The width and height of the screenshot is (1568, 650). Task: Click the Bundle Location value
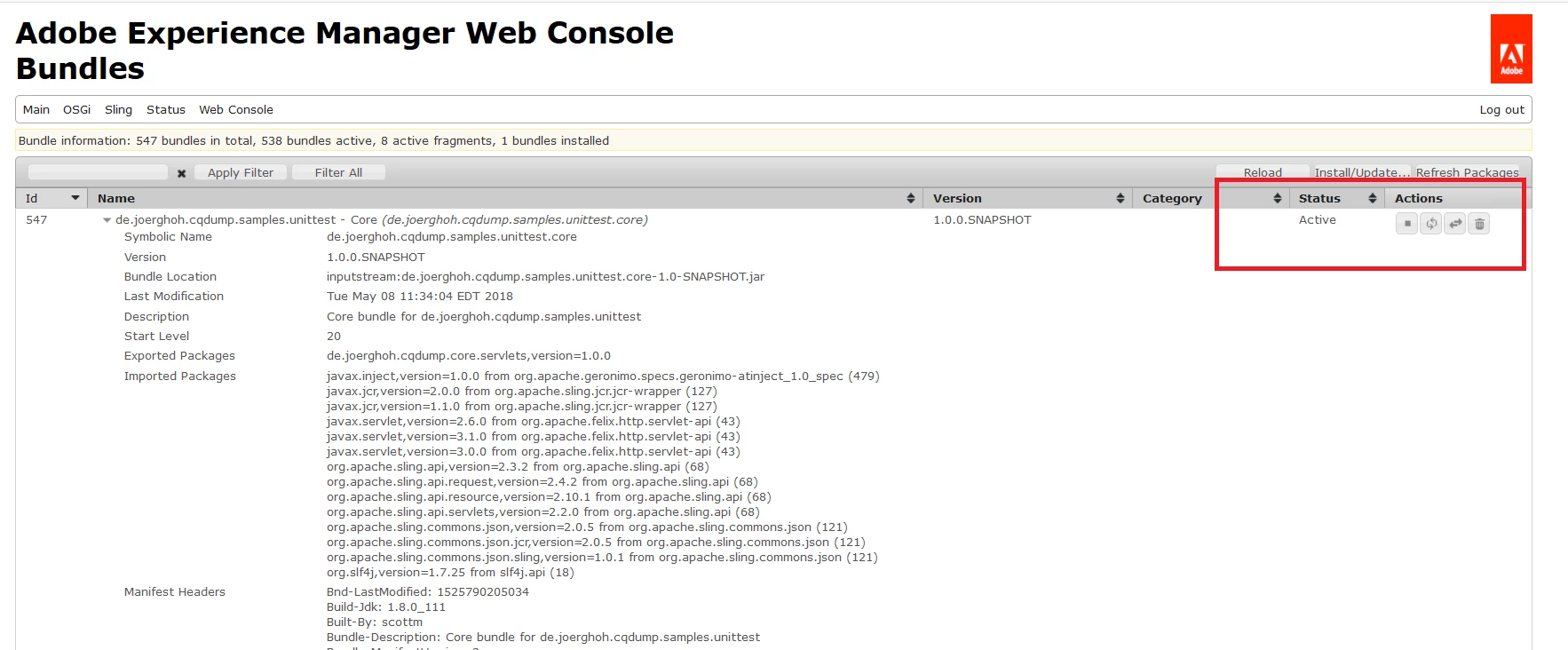[x=545, y=276]
